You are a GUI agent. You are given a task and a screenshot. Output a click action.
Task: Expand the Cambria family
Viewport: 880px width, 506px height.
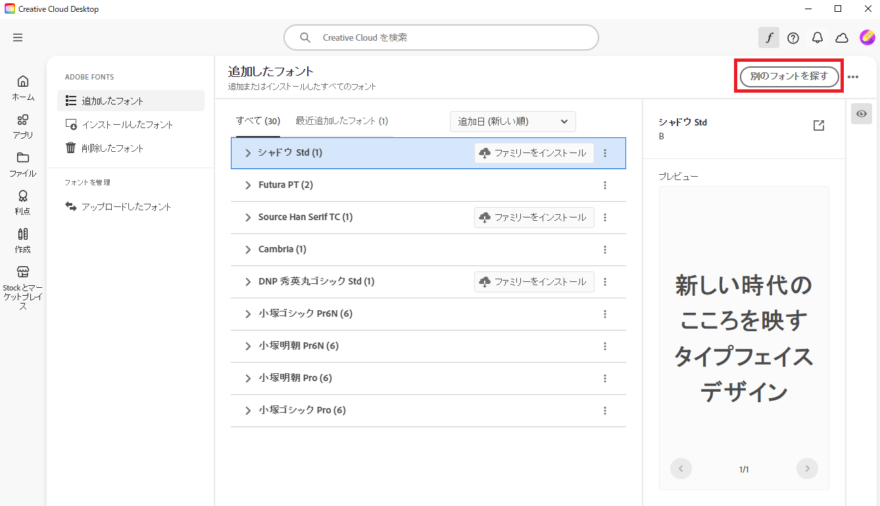click(x=248, y=250)
